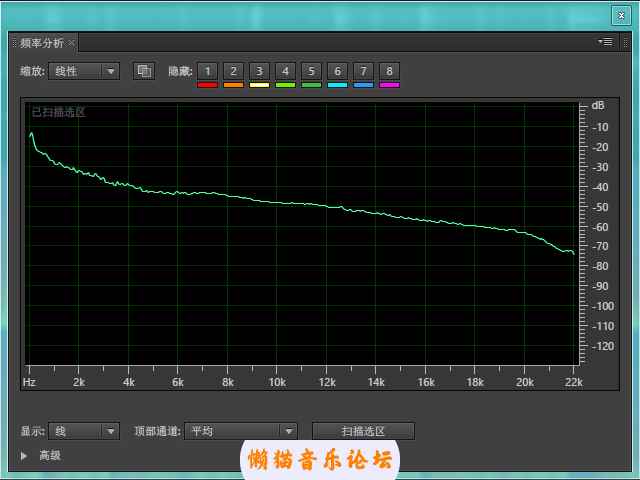Click the yellow color swatch under 3
Image resolution: width=640 pixels, height=480 pixels.
(259, 85)
